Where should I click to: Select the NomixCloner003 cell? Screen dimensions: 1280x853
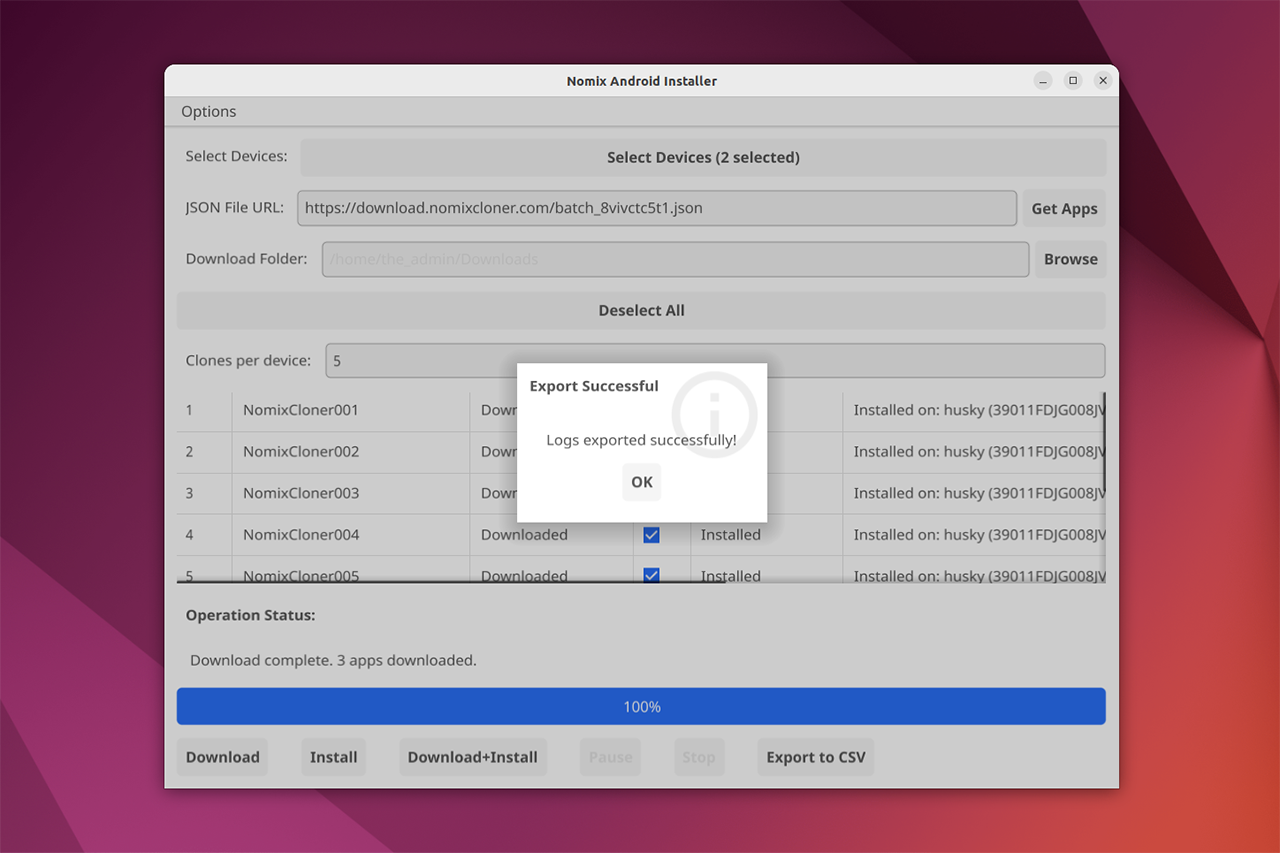pos(351,493)
